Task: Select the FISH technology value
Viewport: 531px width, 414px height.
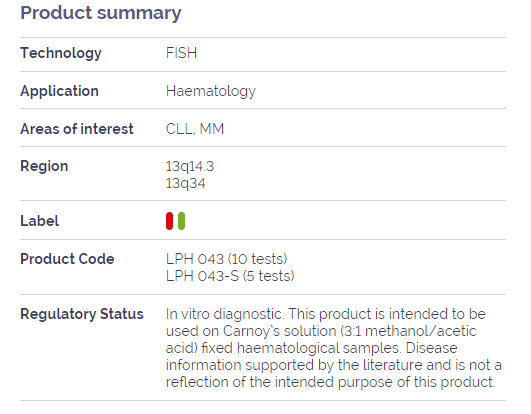Action: click(x=181, y=53)
